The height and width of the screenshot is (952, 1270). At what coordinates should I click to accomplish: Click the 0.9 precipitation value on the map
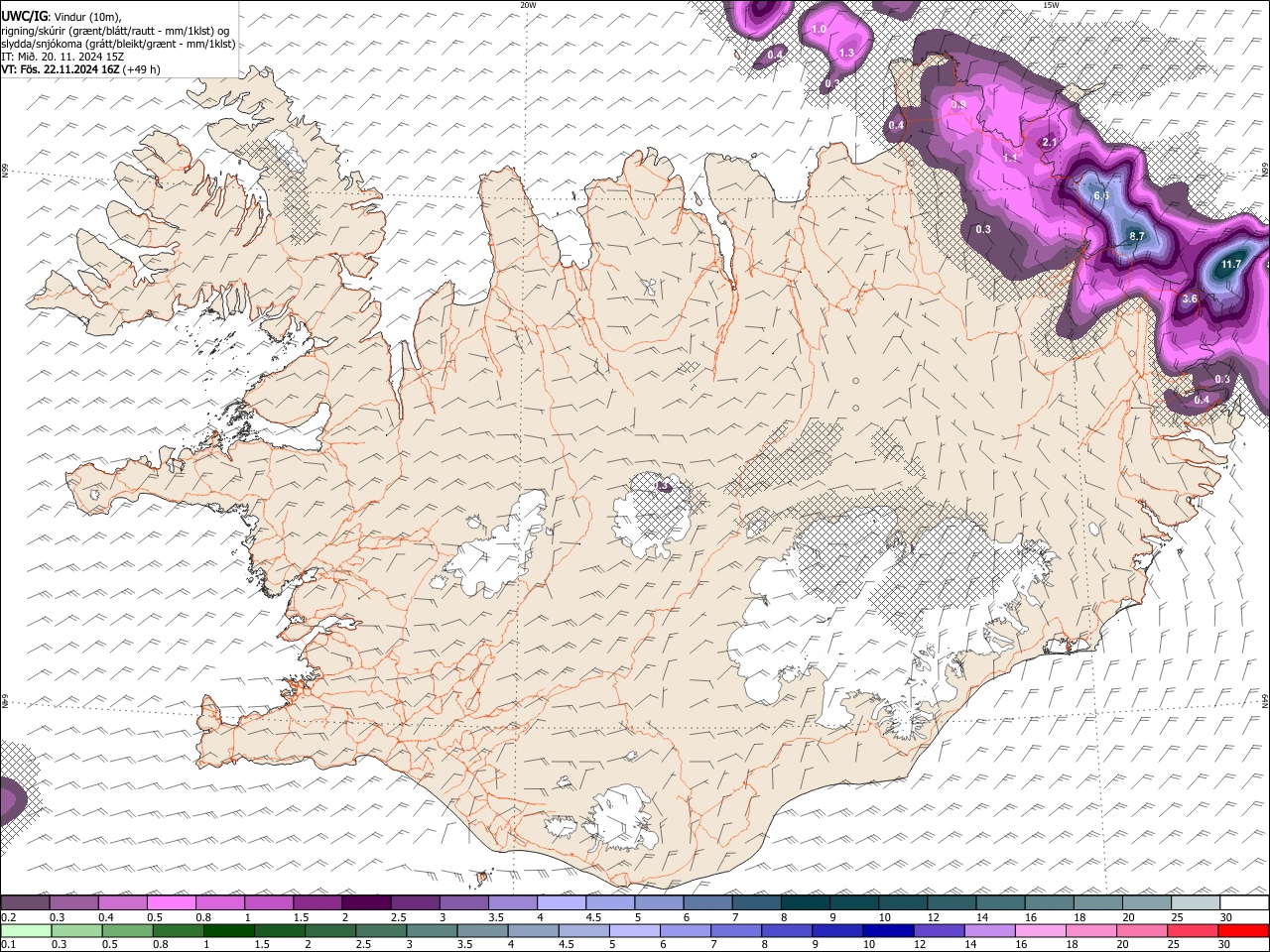tap(958, 104)
